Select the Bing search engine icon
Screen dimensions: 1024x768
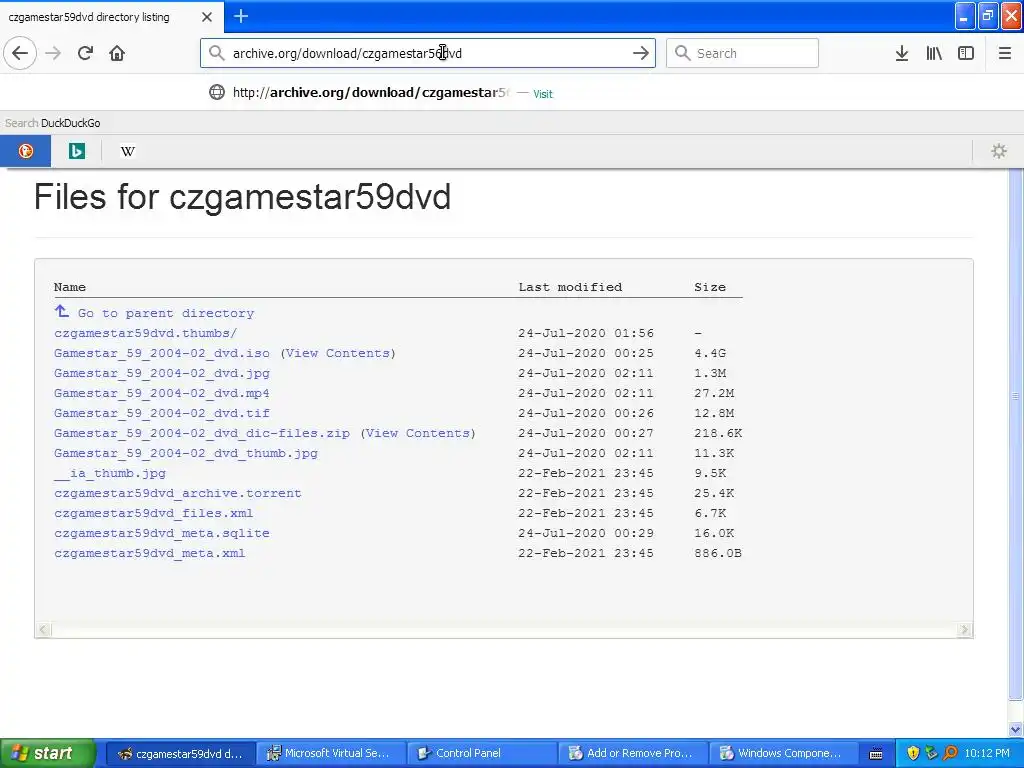[76, 152]
